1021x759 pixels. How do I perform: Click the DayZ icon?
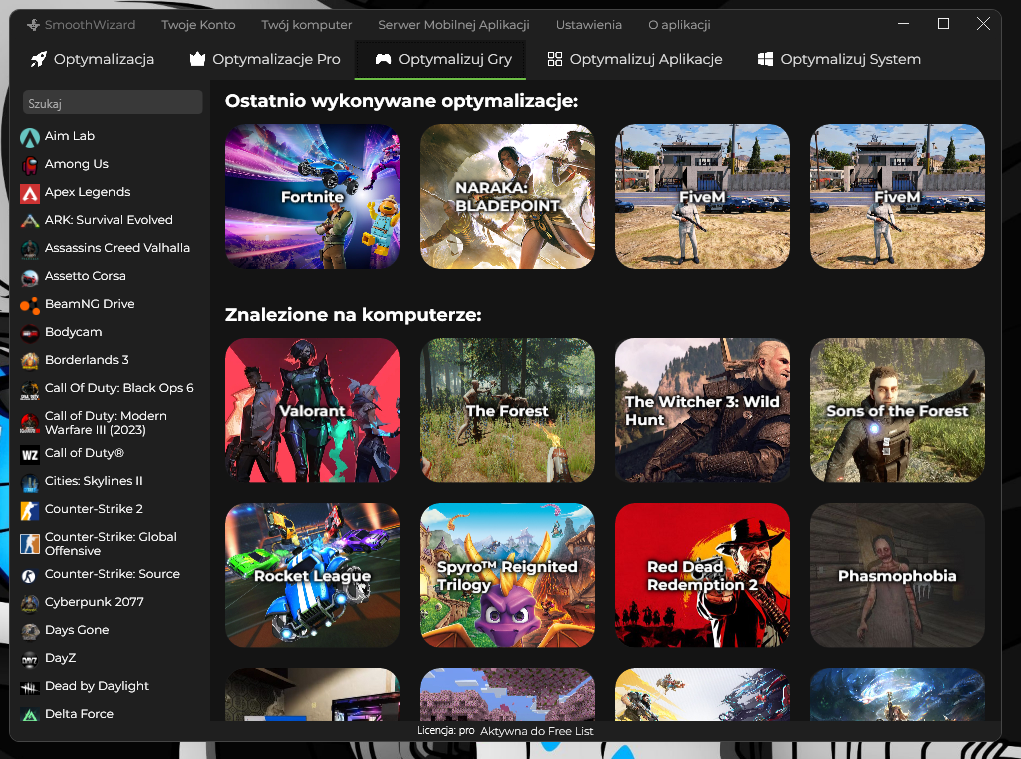tap(30, 659)
